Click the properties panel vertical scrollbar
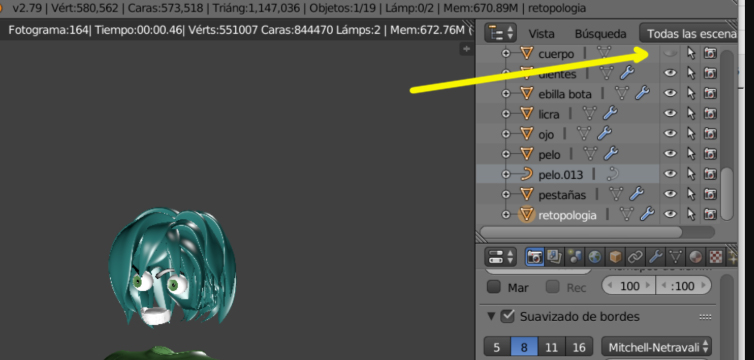Screen dimensions: 754x360 point(727,317)
